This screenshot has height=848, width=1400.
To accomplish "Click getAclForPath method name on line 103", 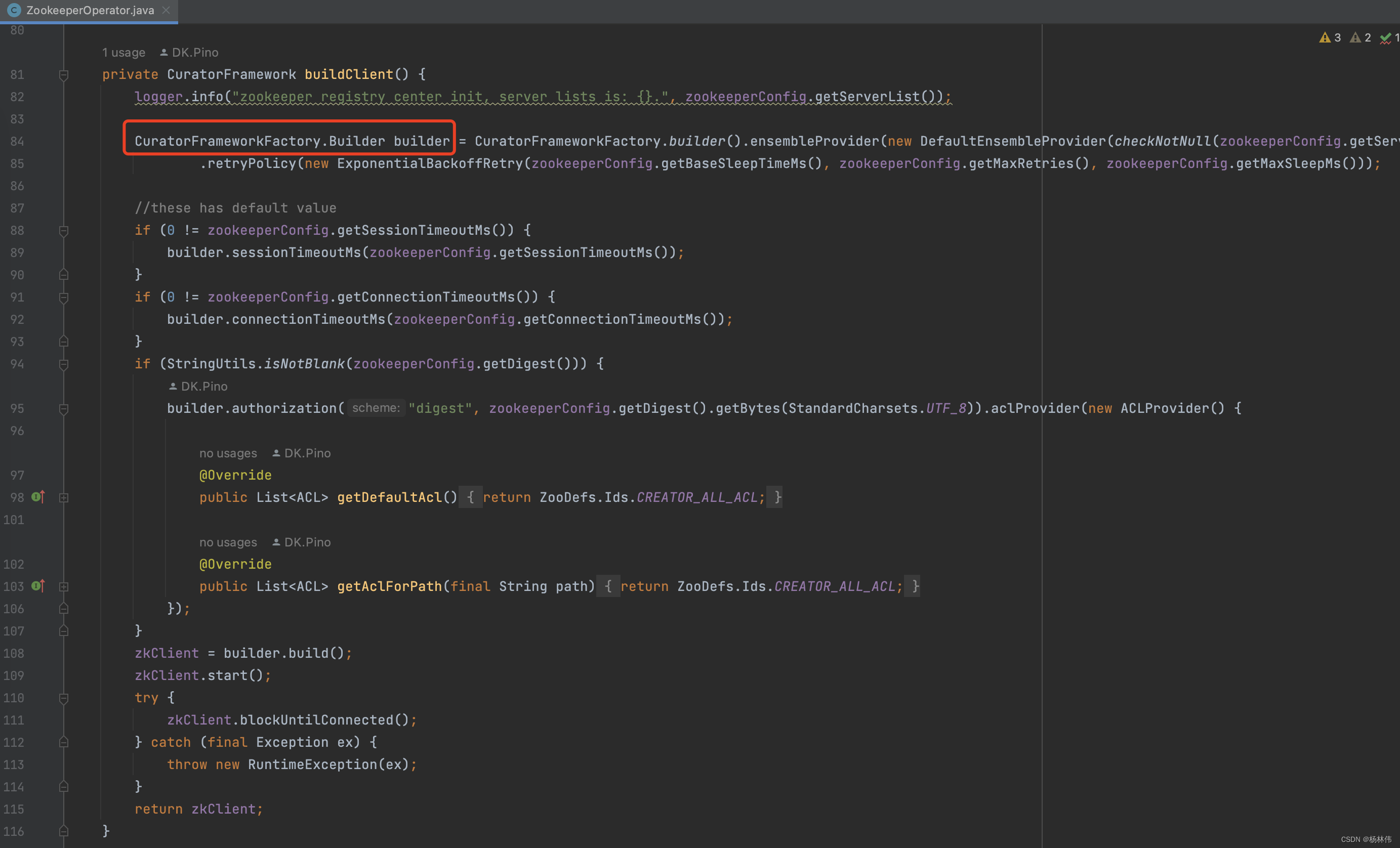I will [x=389, y=586].
